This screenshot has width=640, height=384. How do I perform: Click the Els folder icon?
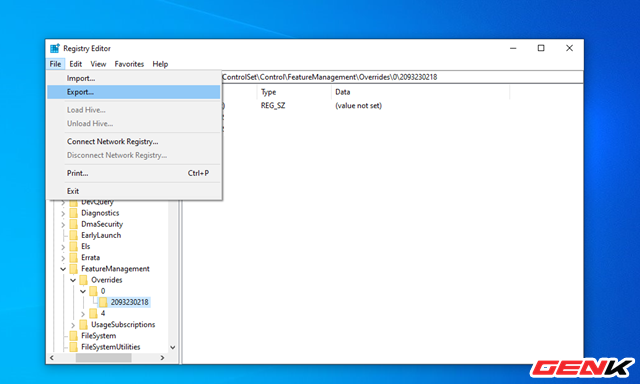coord(73,246)
